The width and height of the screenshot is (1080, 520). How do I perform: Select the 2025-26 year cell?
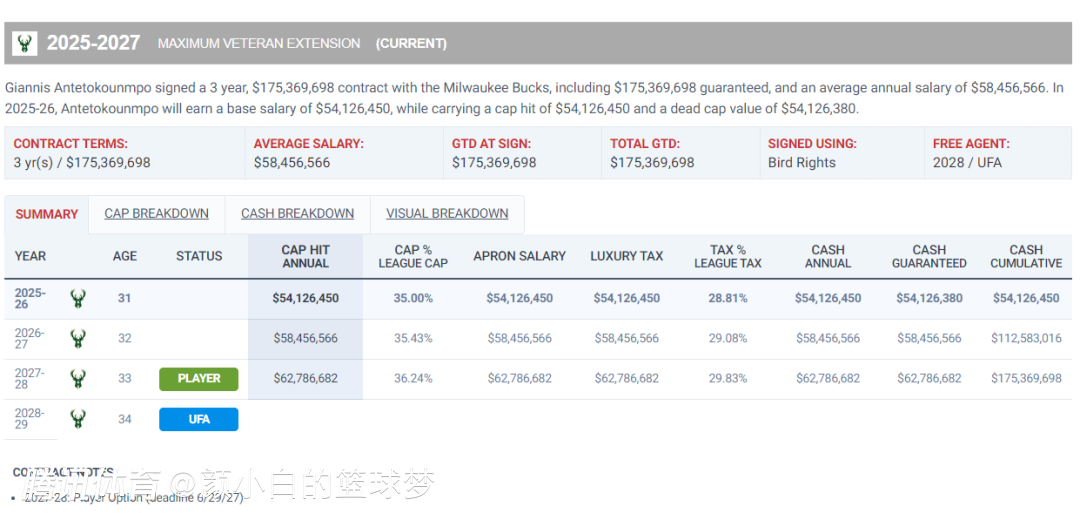(30, 298)
